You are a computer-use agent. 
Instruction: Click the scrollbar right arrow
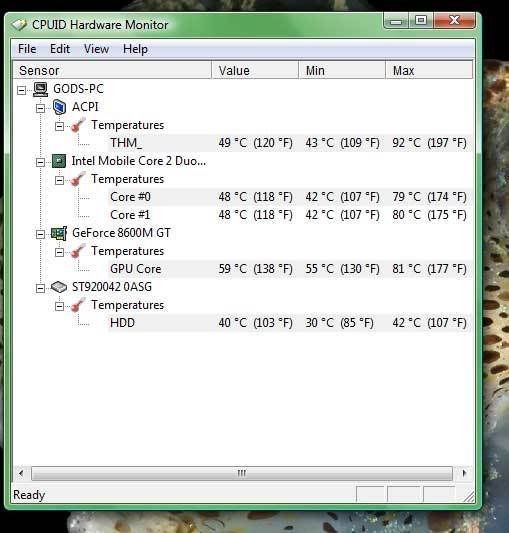pyautogui.click(x=464, y=473)
